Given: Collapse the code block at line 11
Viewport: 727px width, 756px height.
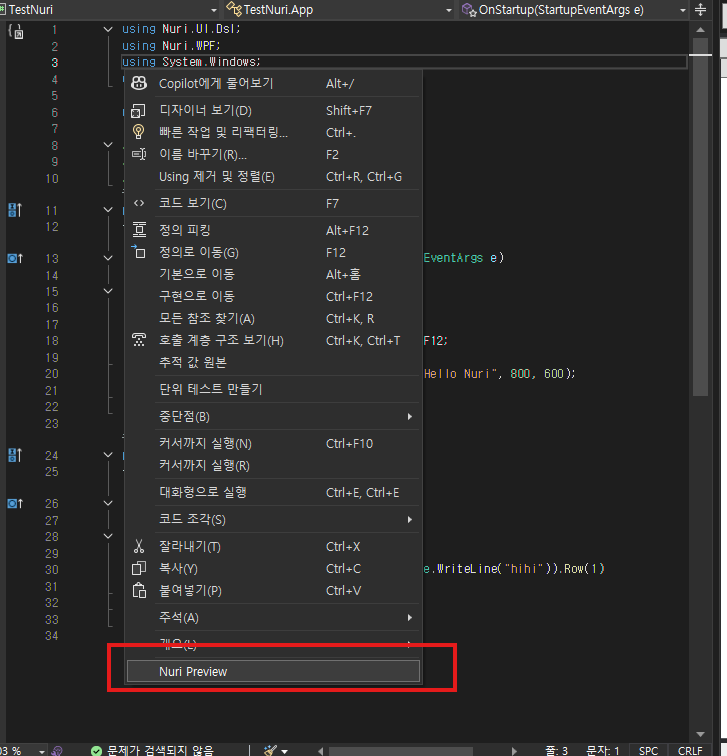Looking at the screenshot, I should [108, 210].
